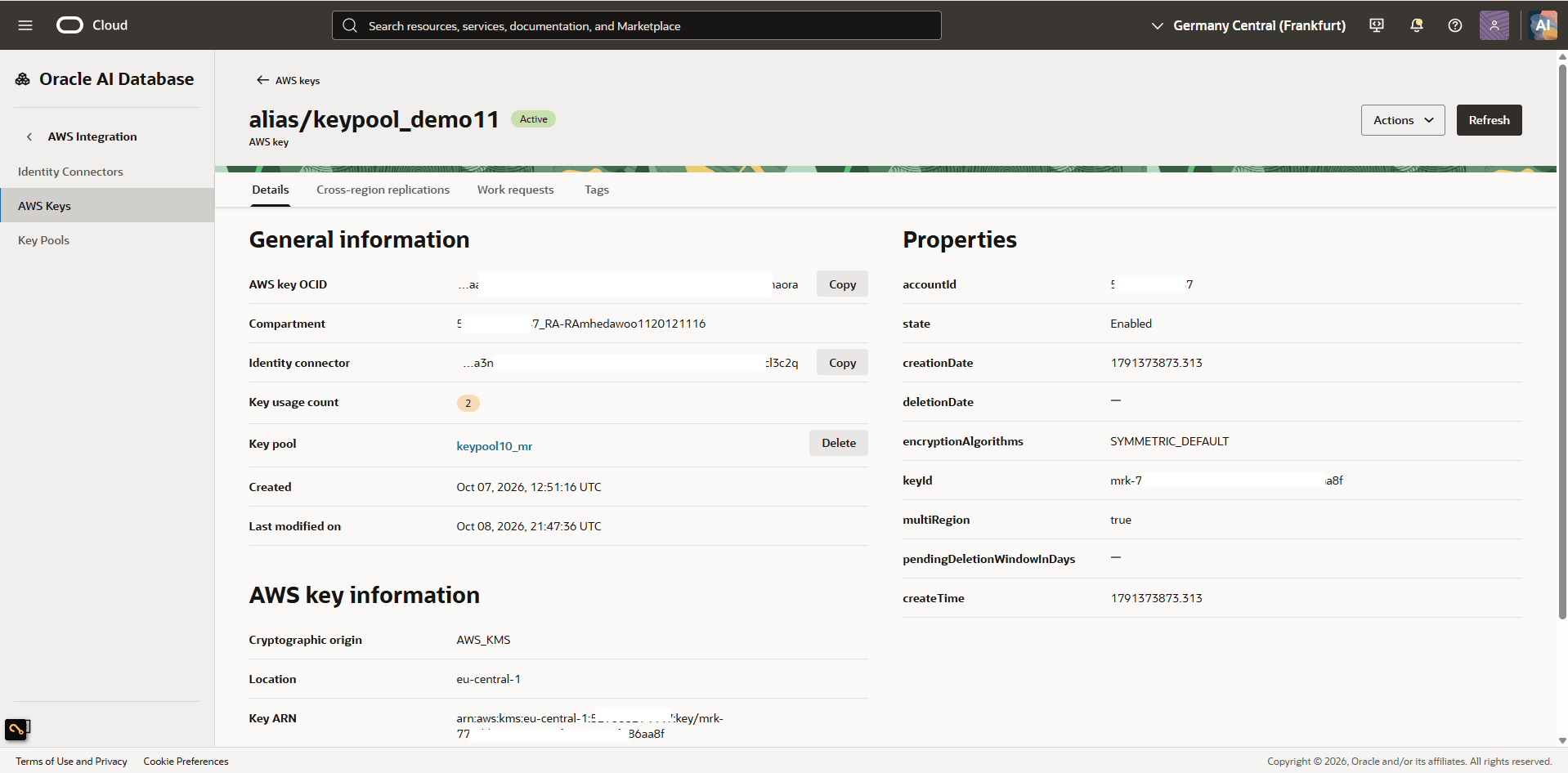This screenshot has width=1568, height=773.
Task: Click the multiRegion true value
Action: pyautogui.click(x=1121, y=520)
